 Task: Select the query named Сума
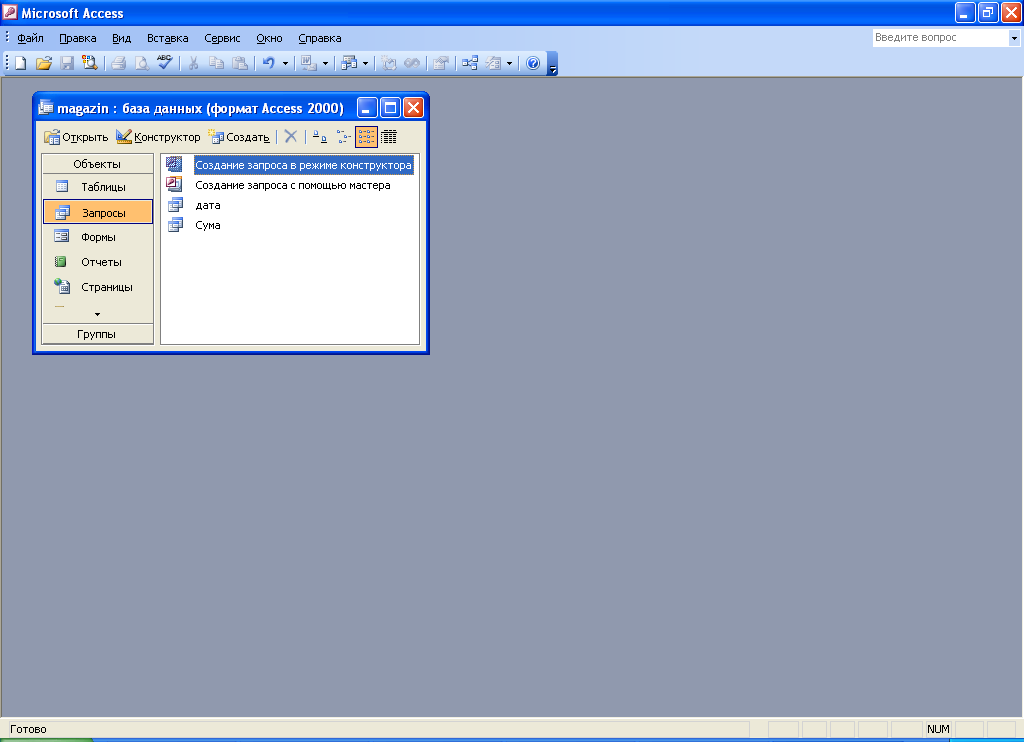[208, 225]
